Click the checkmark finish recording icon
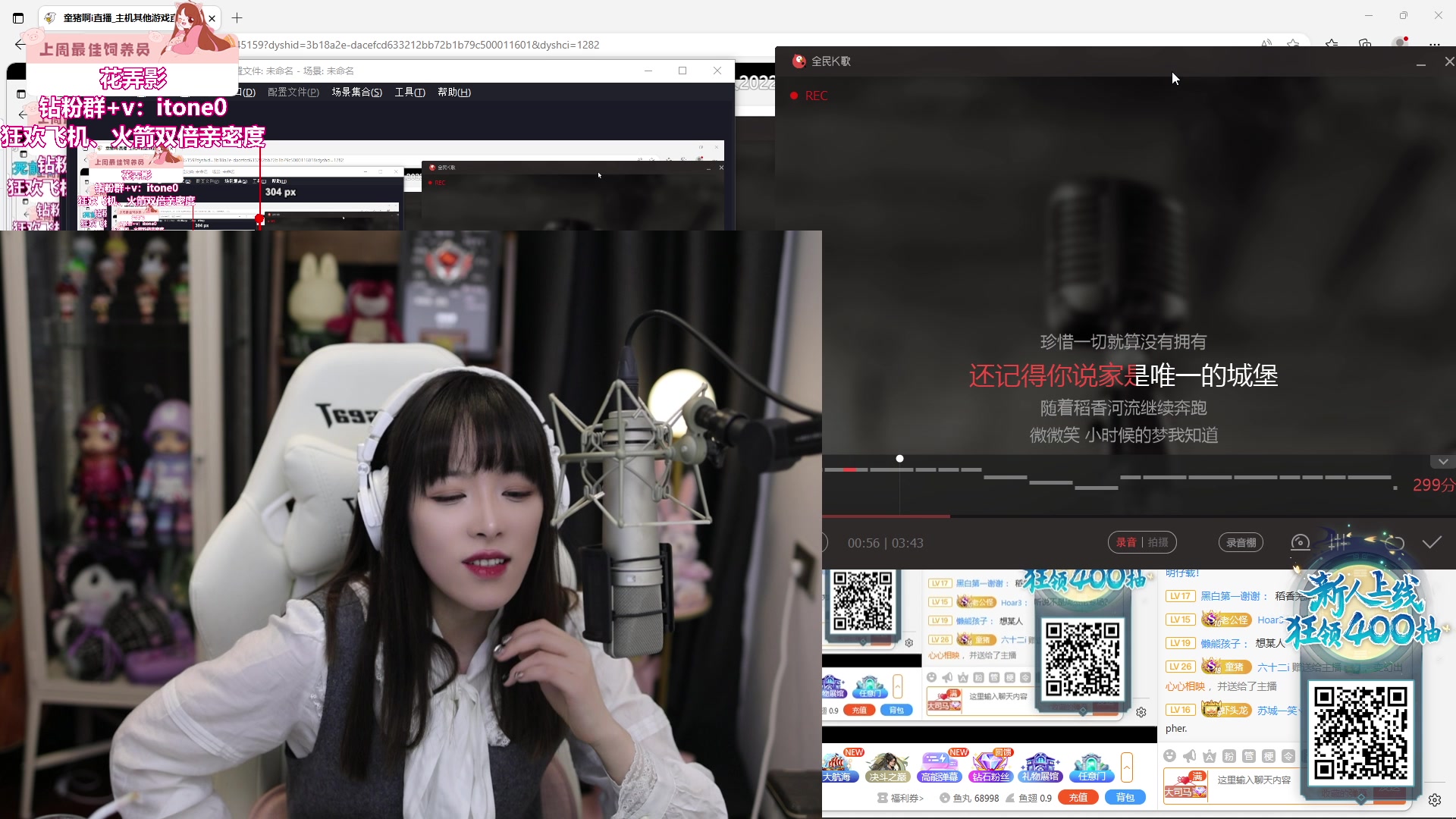The width and height of the screenshot is (1456, 819). 1432,542
